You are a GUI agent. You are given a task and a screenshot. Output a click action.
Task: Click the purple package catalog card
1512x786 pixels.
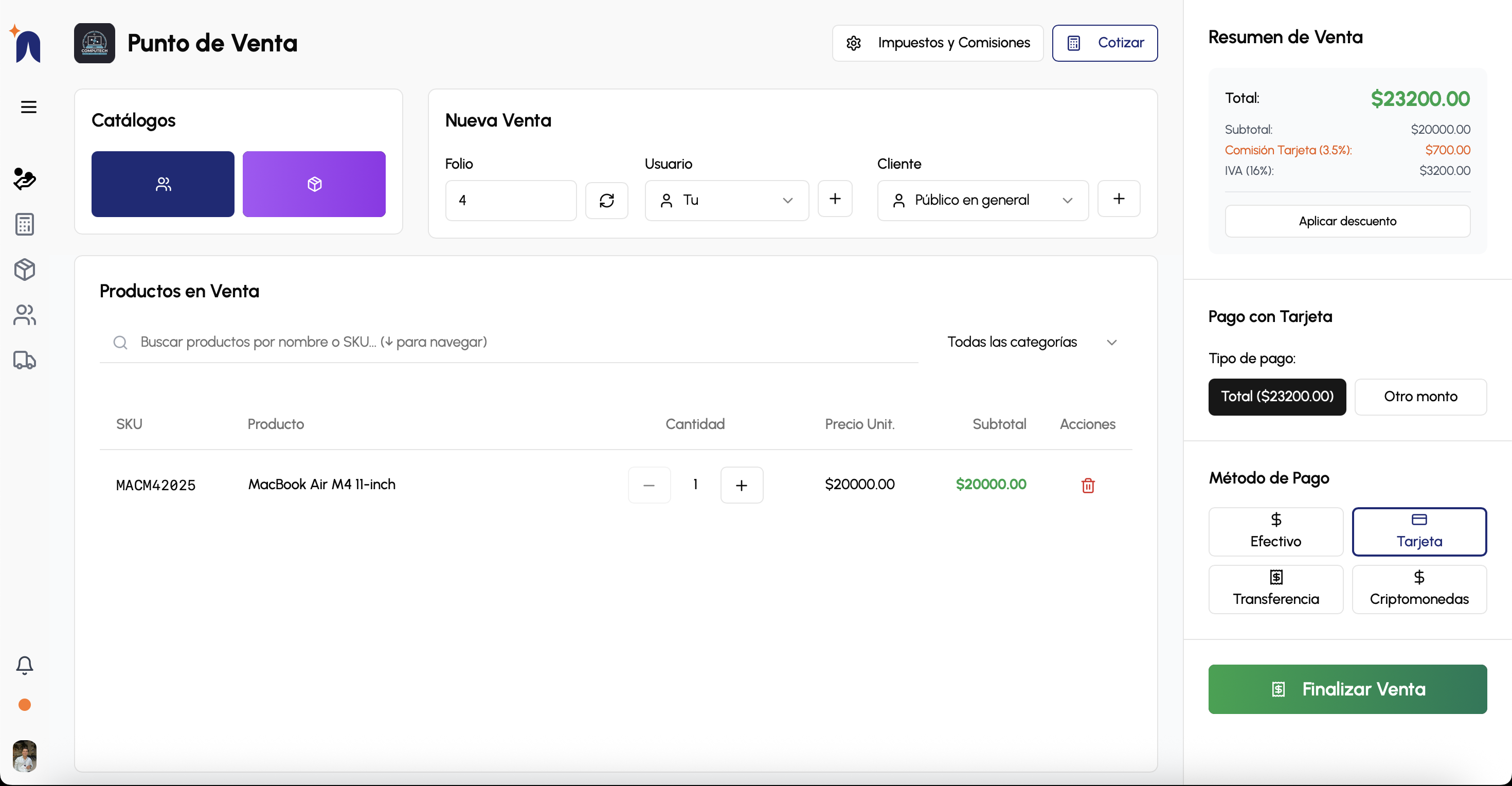click(314, 184)
